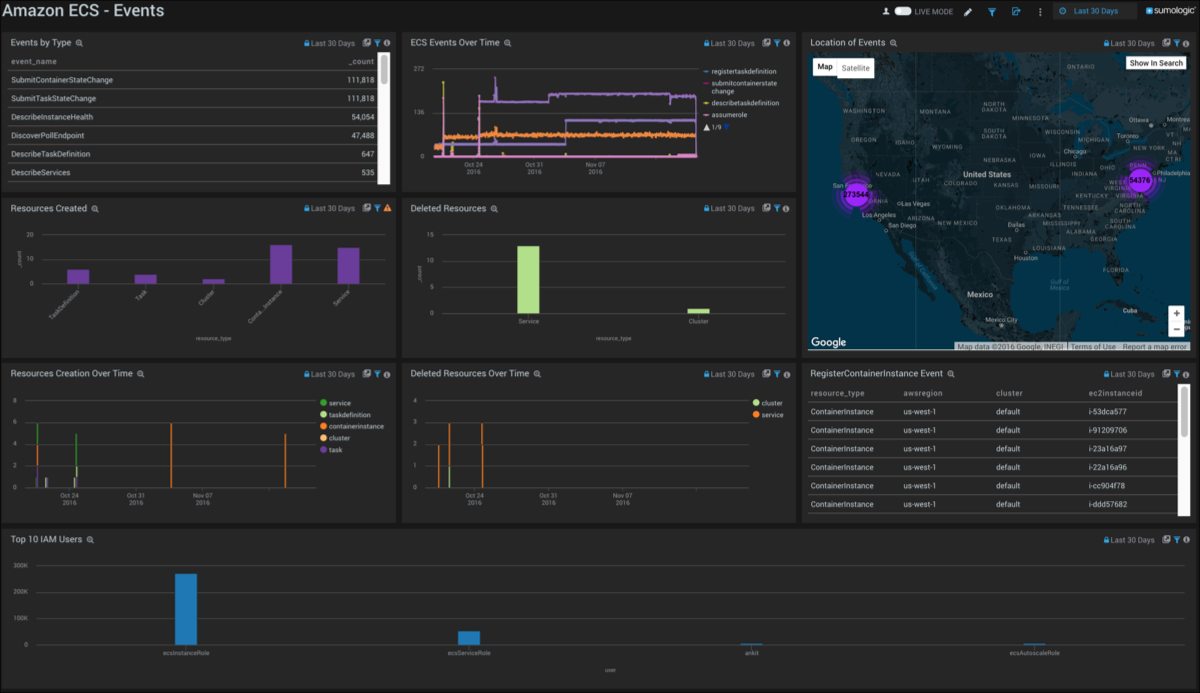Viewport: 1200px width, 693px height.
Task: Click the zoom-in plus control on the map
Action: (x=1177, y=313)
